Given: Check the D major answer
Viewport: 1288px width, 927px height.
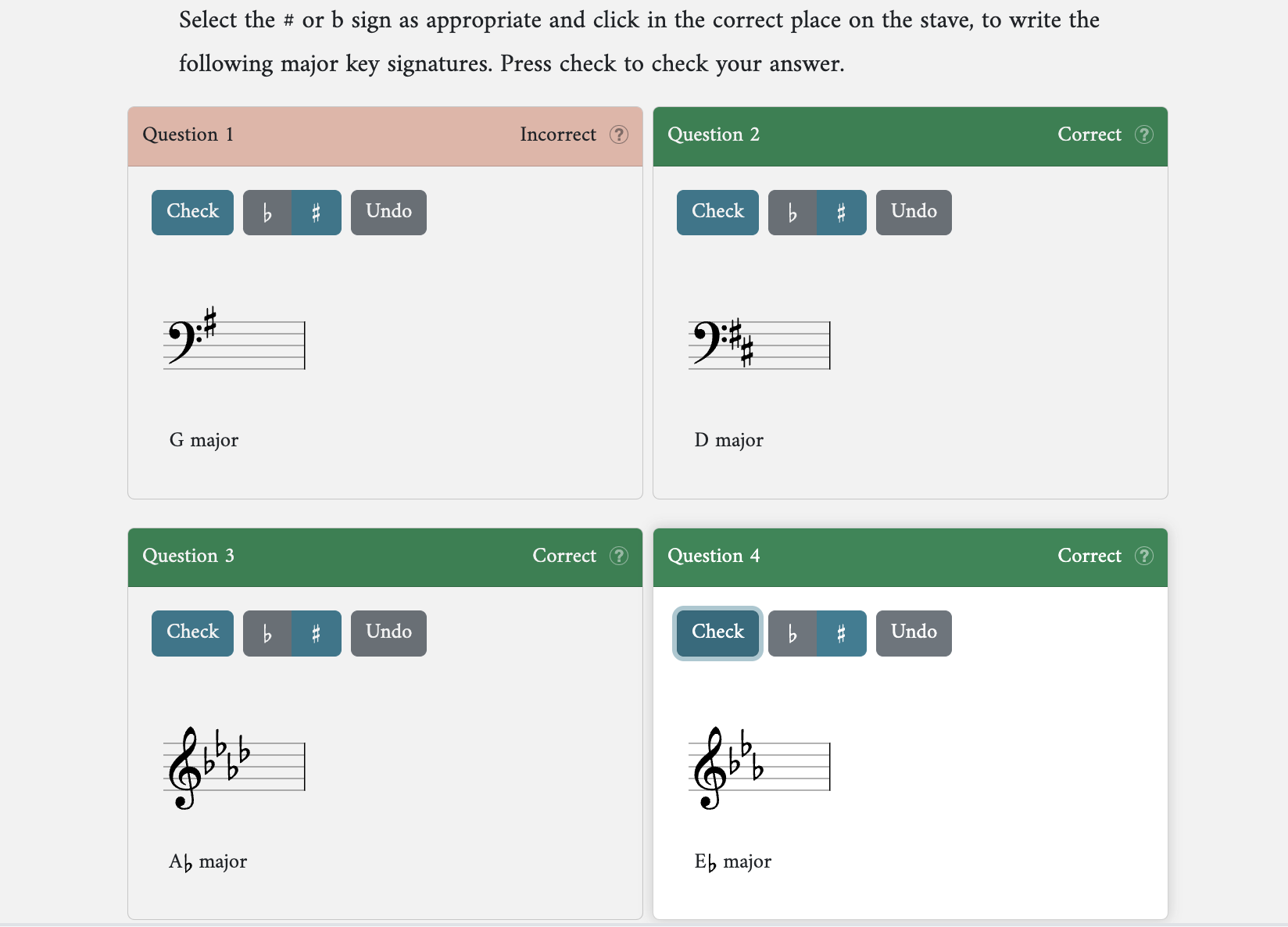Looking at the screenshot, I should (x=717, y=213).
